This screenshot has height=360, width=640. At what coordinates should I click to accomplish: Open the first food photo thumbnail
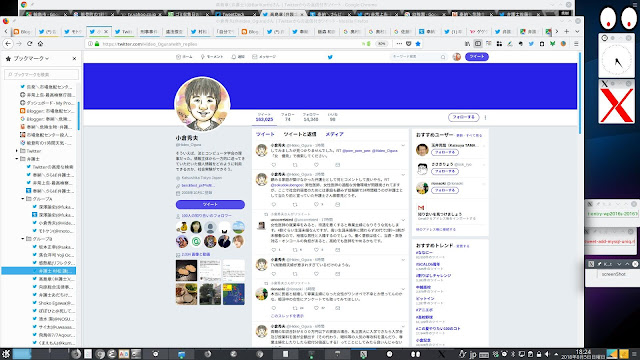coord(187,270)
